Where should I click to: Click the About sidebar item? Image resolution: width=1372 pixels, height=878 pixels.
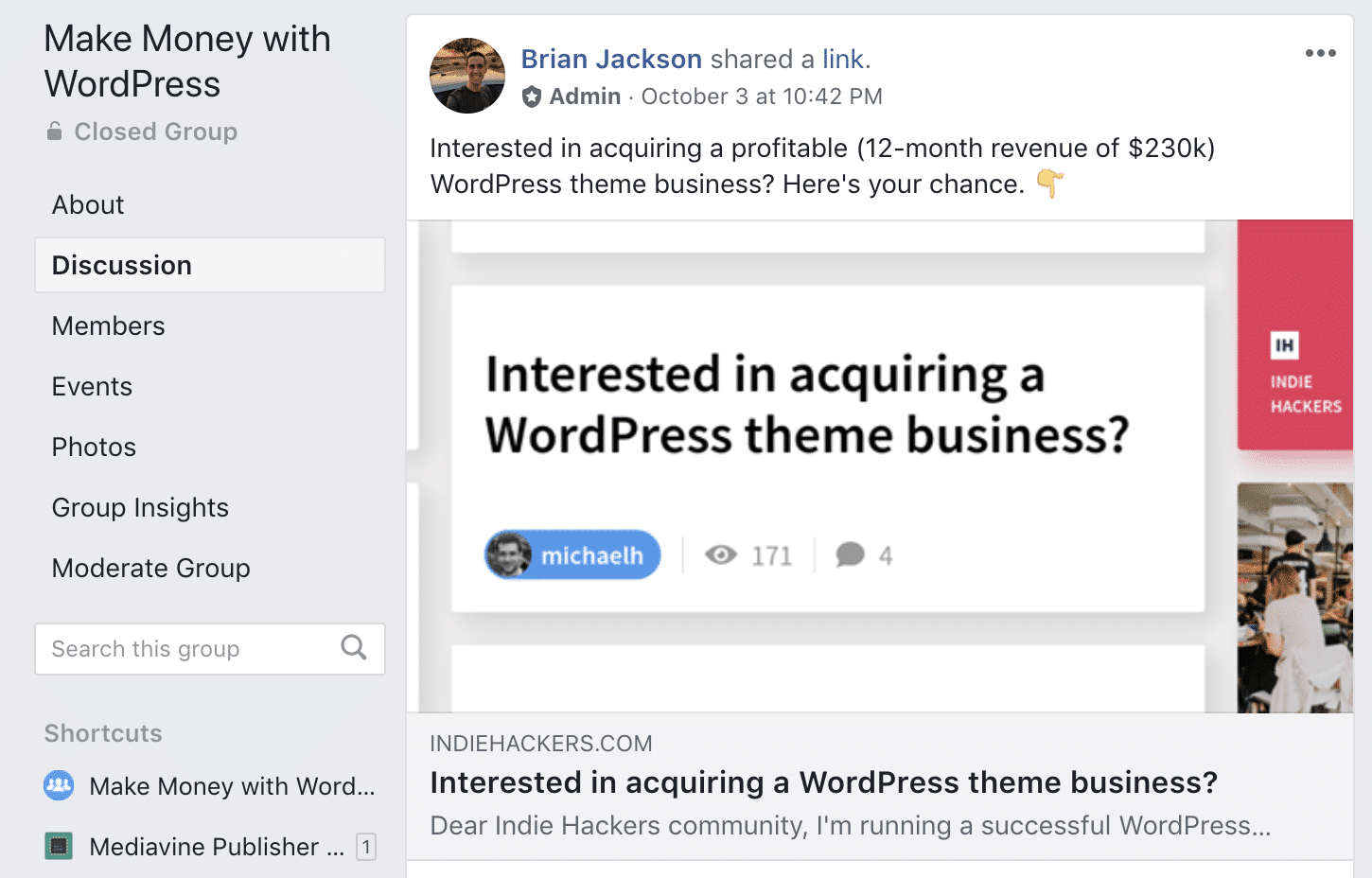[x=87, y=204]
